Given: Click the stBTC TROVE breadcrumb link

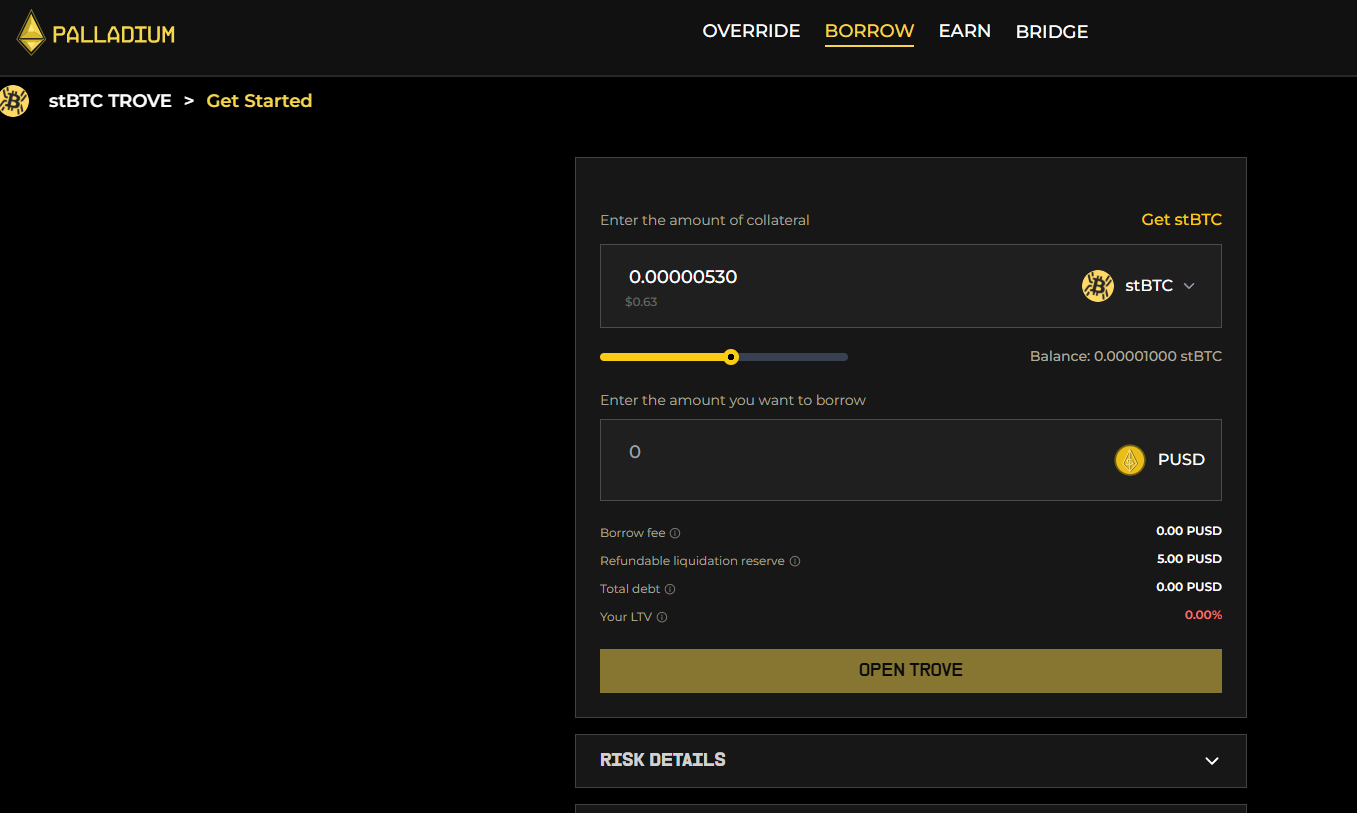Looking at the screenshot, I should 110,101.
